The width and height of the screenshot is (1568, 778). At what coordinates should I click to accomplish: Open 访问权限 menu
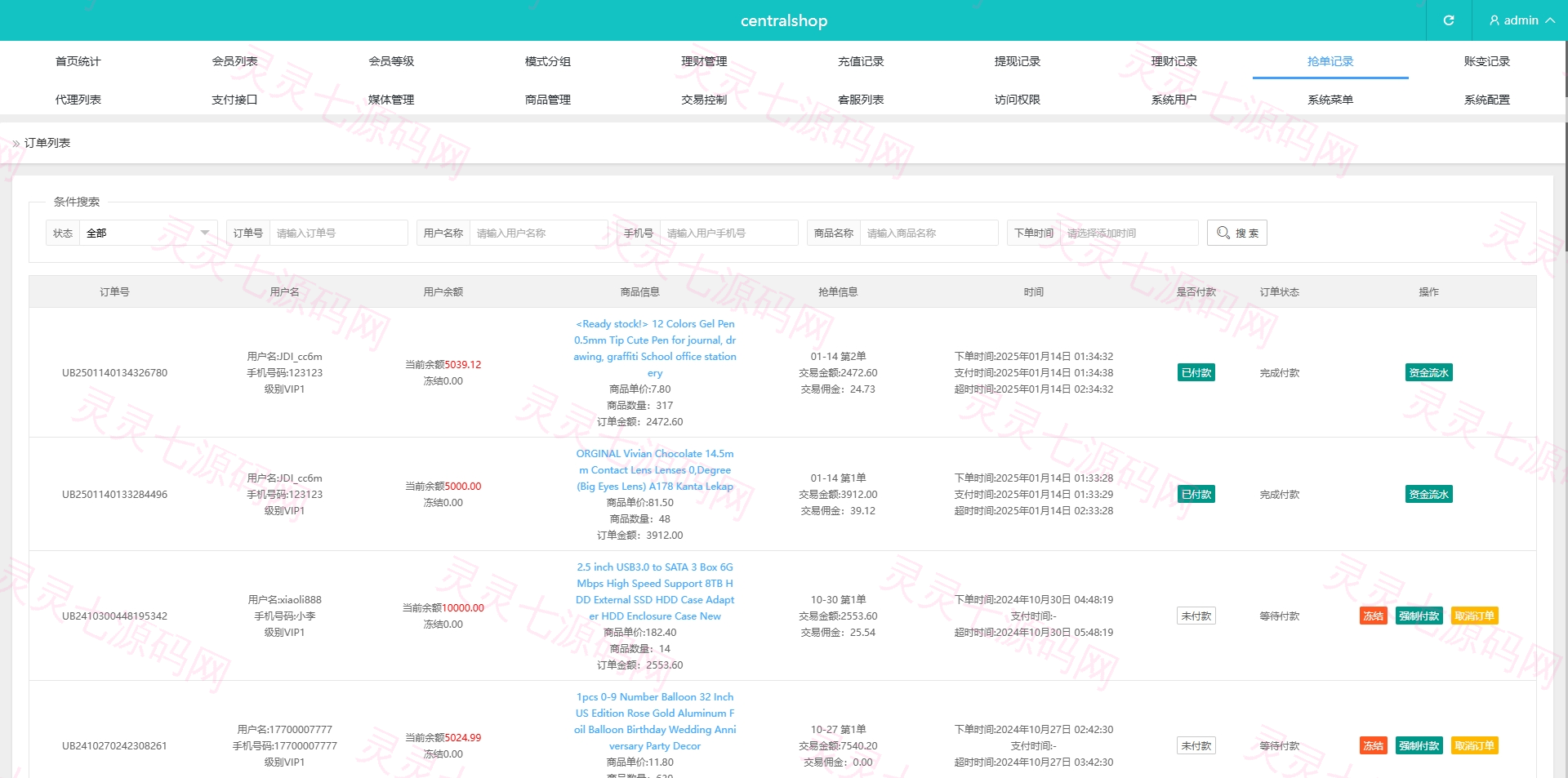(1018, 100)
